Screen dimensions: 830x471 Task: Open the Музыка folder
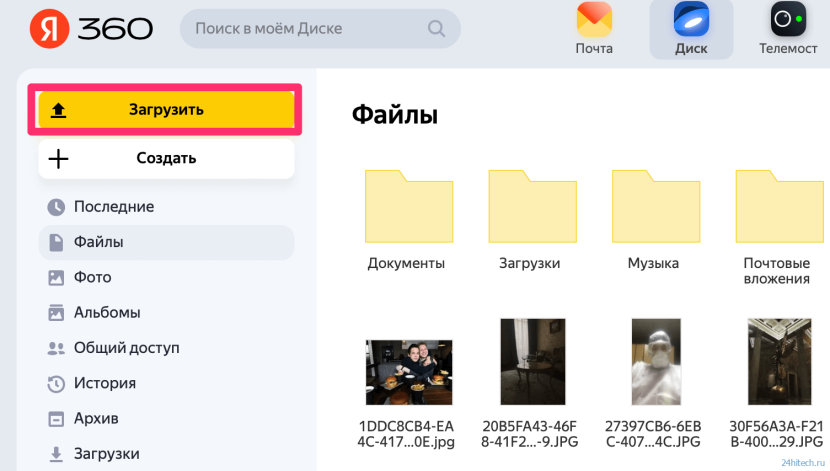point(653,205)
